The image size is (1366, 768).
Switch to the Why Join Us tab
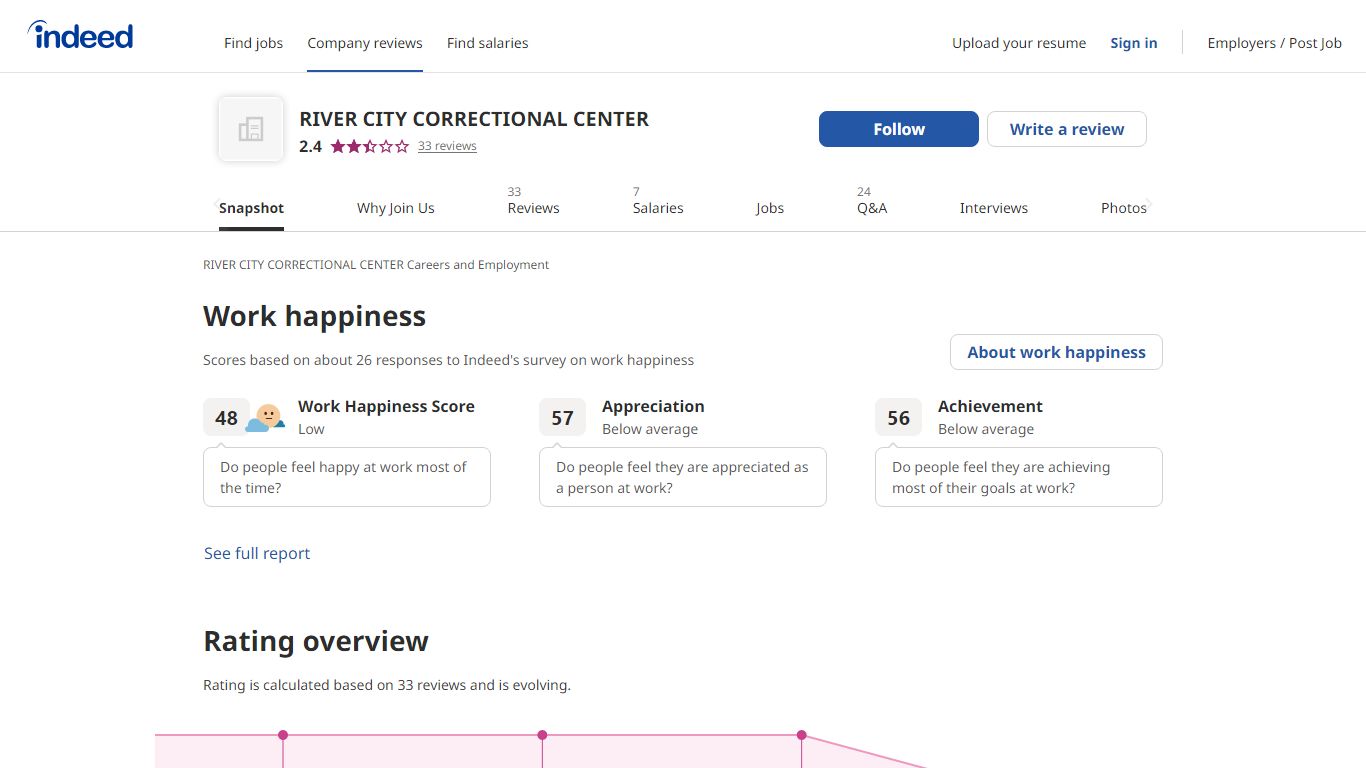pyautogui.click(x=396, y=208)
